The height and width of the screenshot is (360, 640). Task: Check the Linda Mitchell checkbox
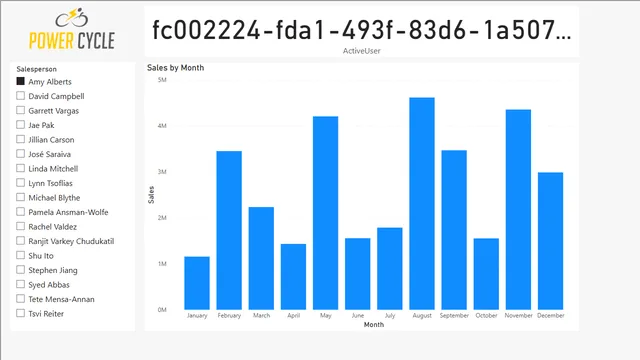20,168
